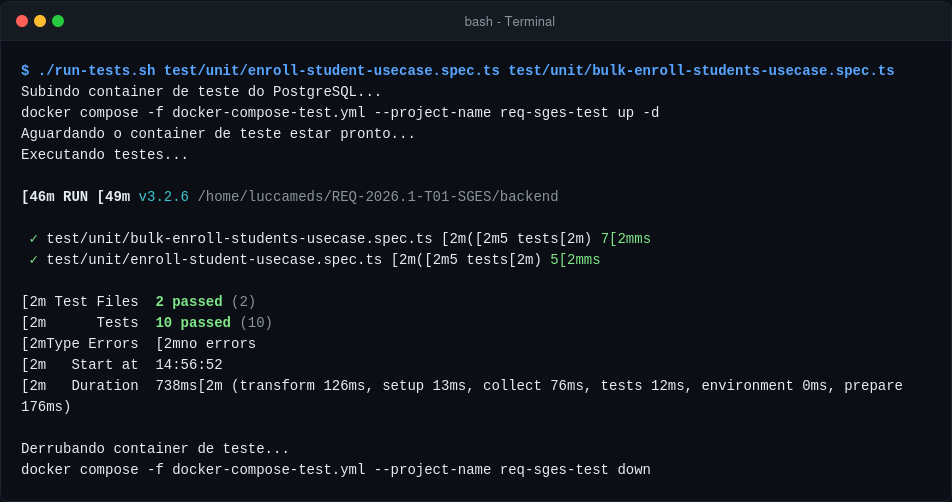Click the green maximize window dot
This screenshot has height=502, width=952.
[58, 21]
